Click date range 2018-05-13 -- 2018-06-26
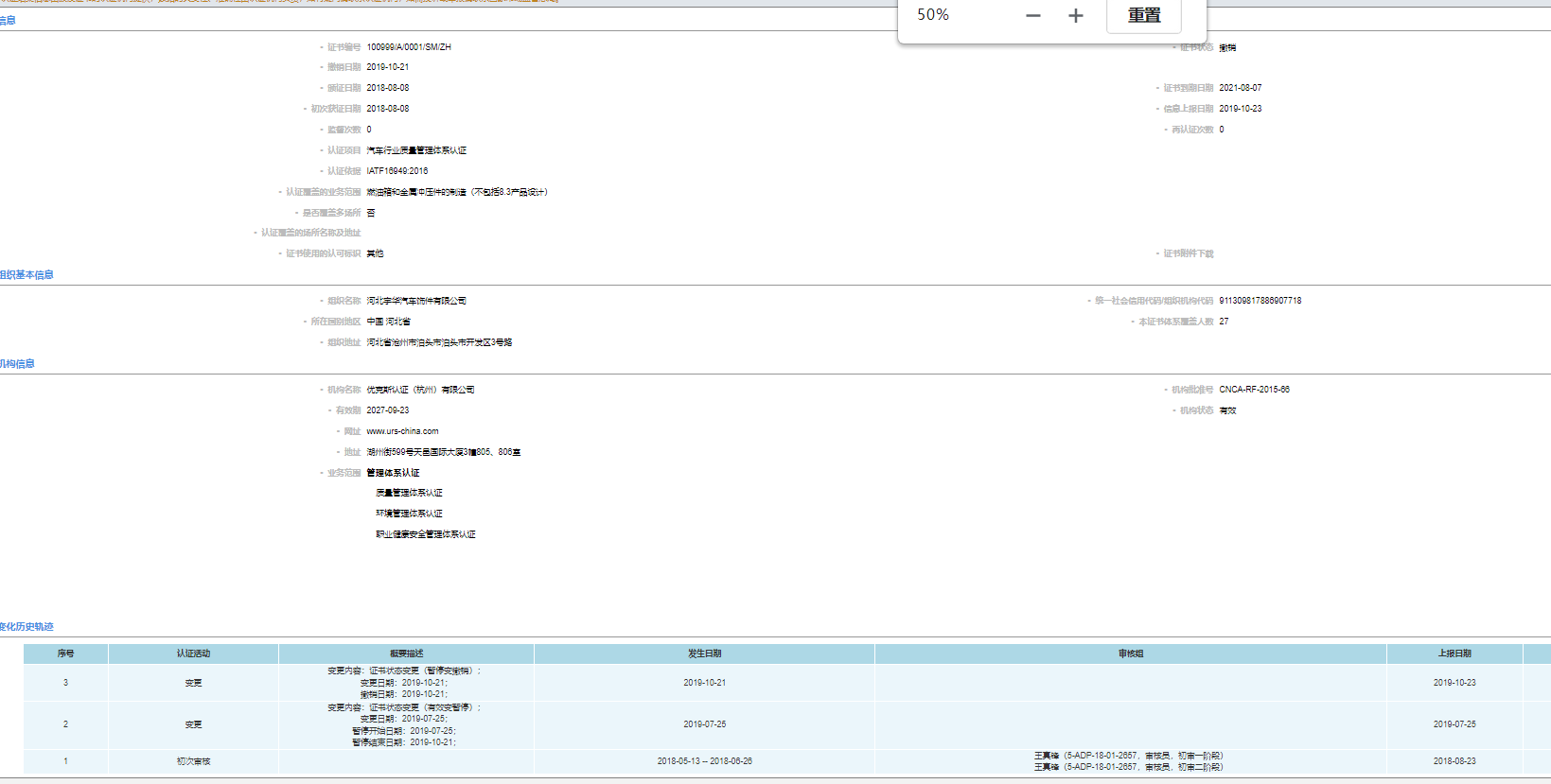 tap(705, 761)
